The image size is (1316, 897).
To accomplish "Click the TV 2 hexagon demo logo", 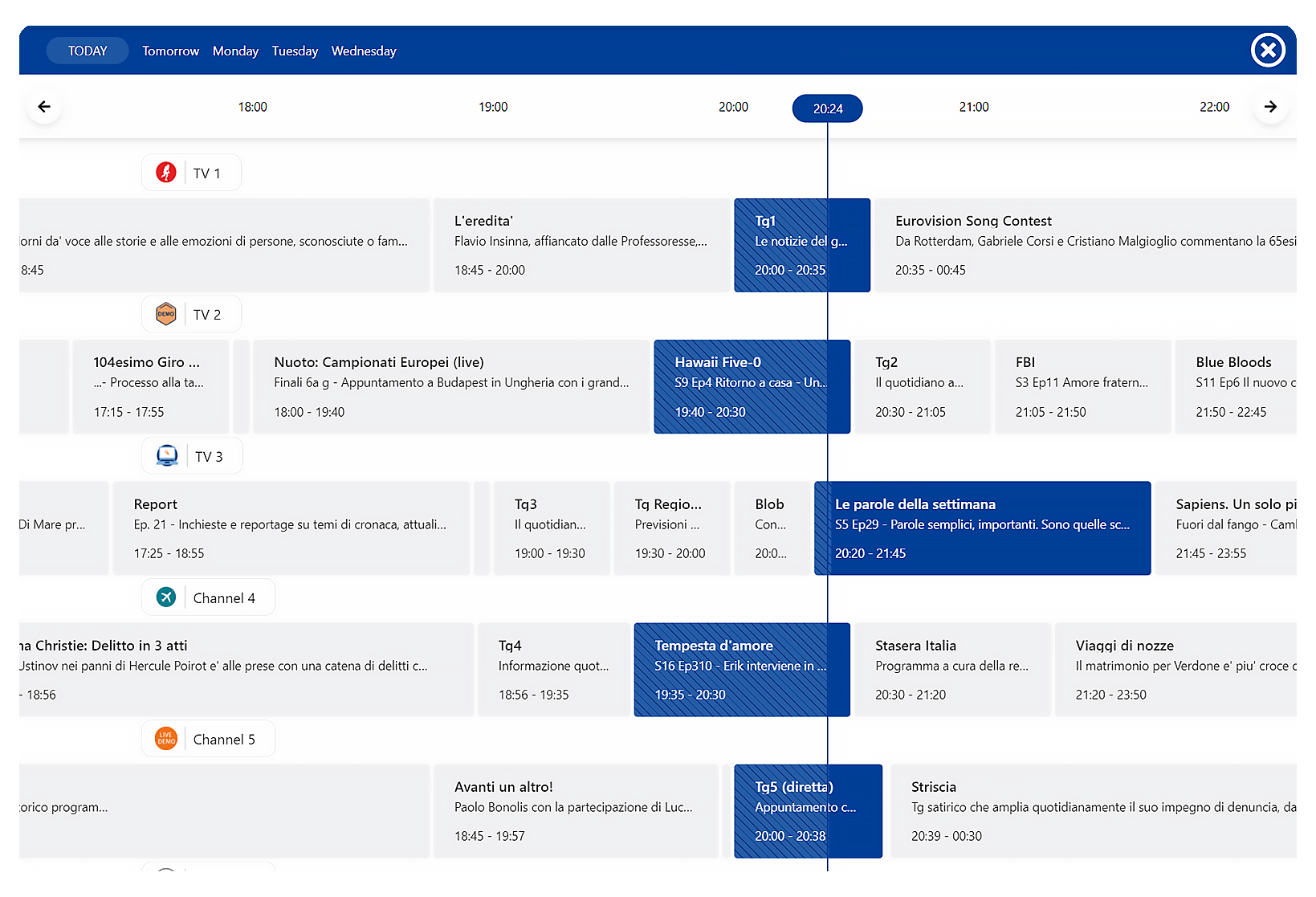I will pos(166,314).
